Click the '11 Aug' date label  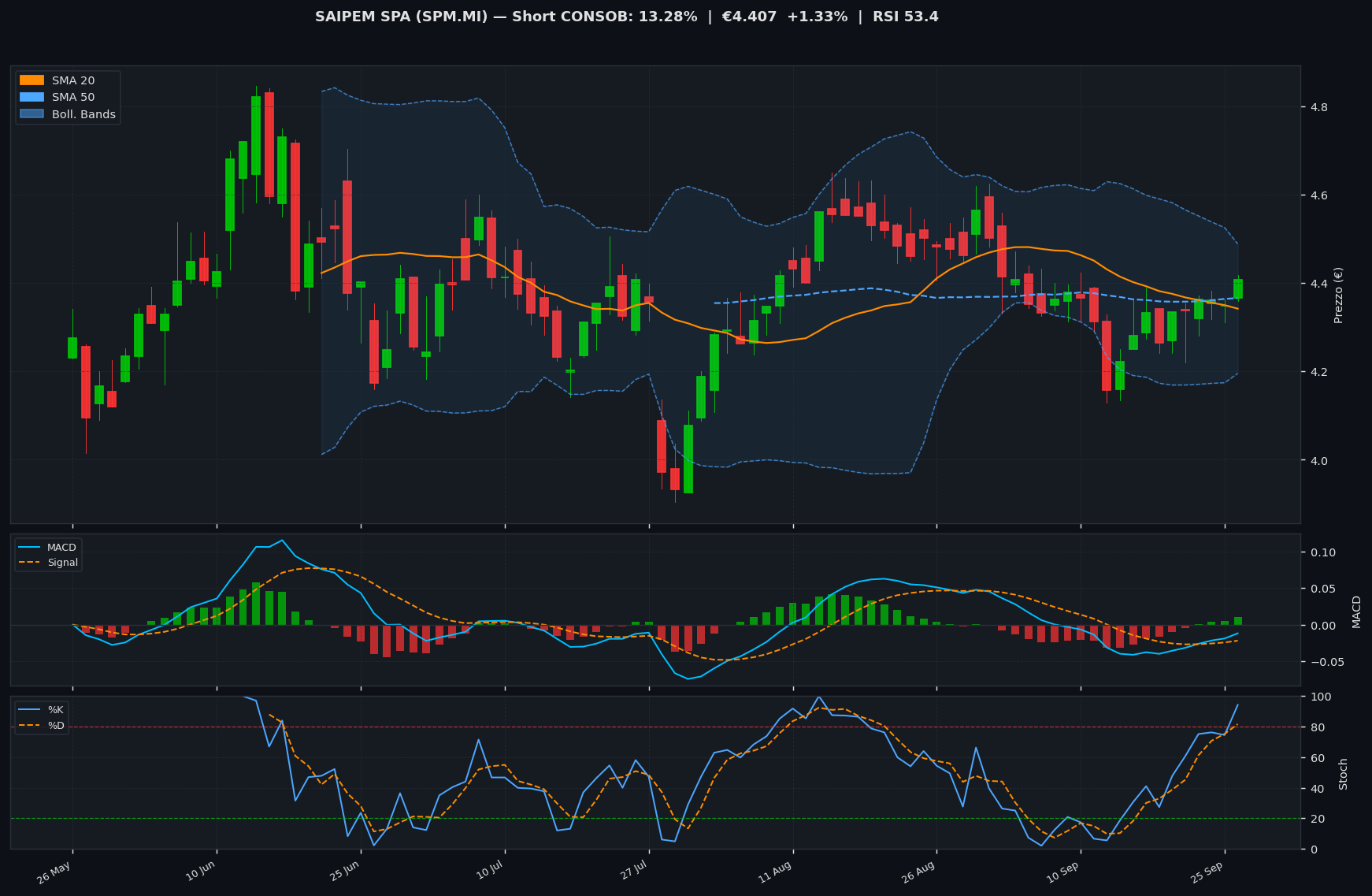pos(775,872)
